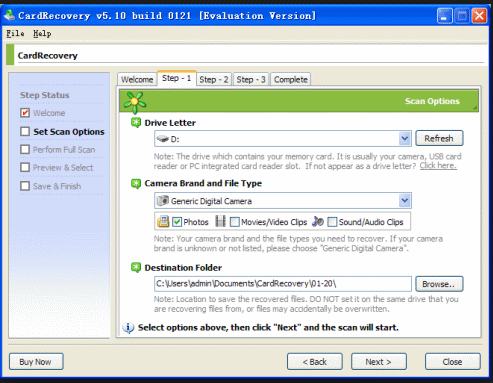Screen dimensions: 493x383
Task: Click the music note icon for Sound clips
Action: pyautogui.click(x=318, y=221)
